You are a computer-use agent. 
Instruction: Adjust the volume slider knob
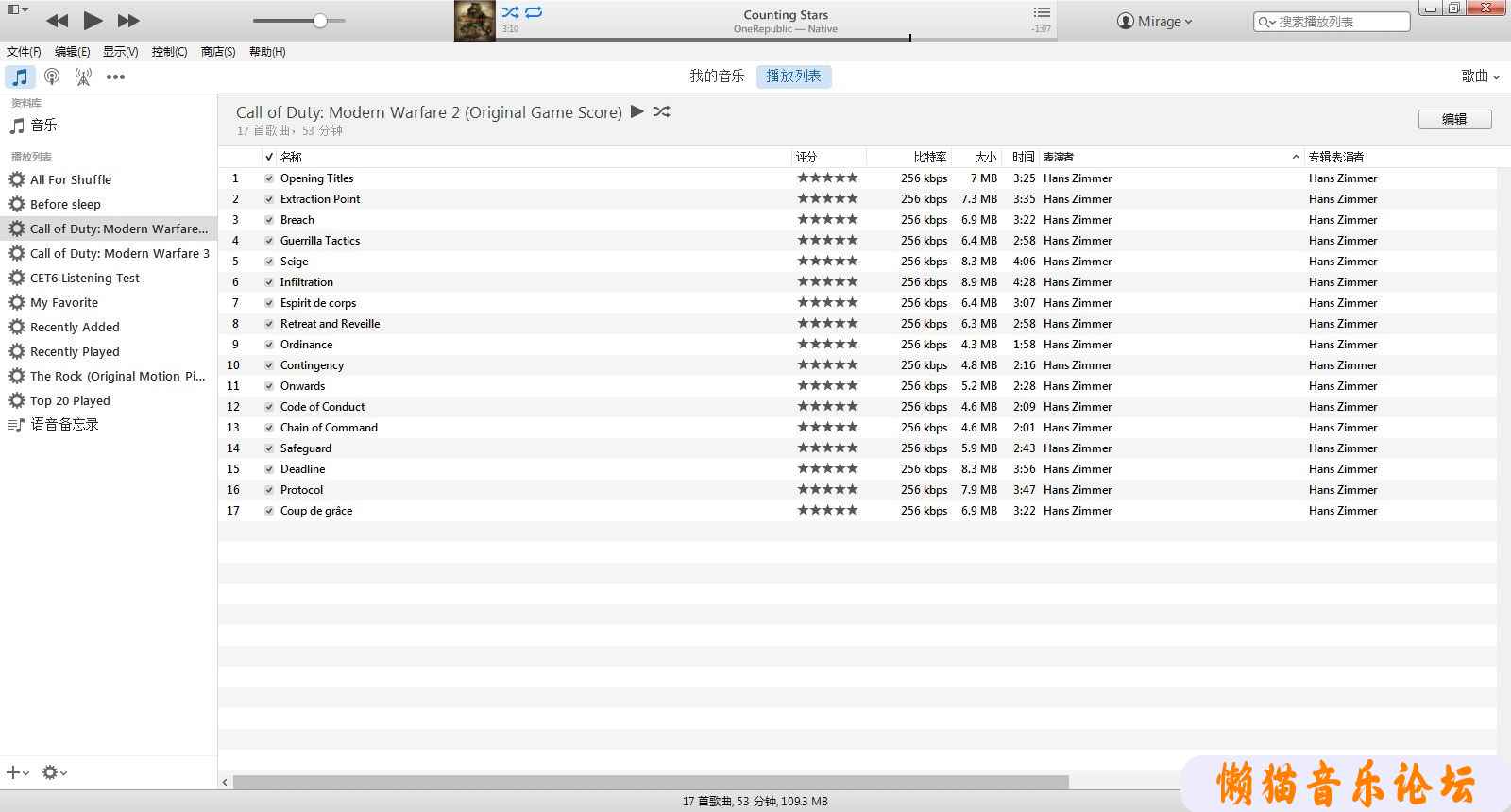(x=320, y=21)
